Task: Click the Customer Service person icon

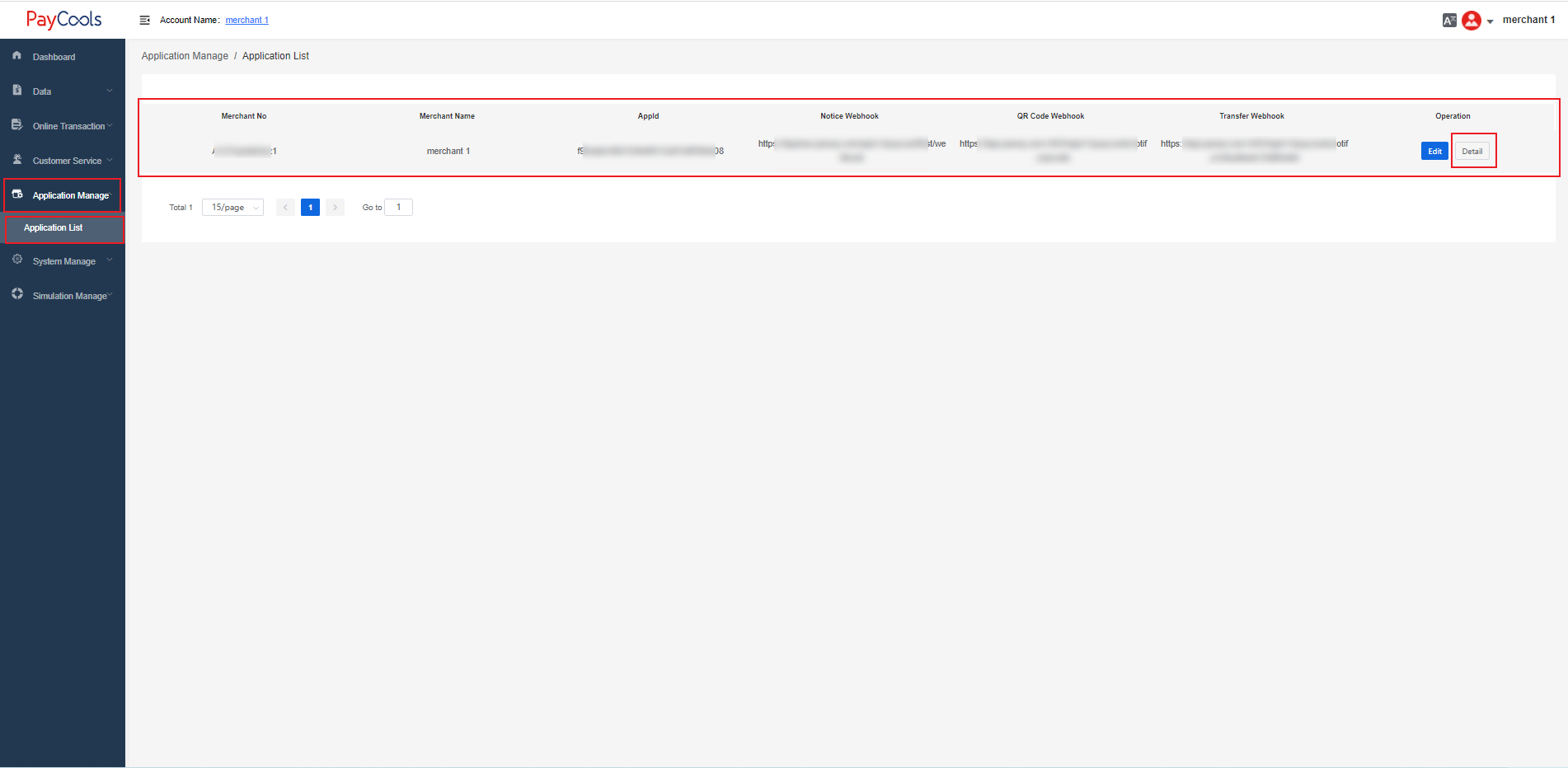Action: [17, 160]
